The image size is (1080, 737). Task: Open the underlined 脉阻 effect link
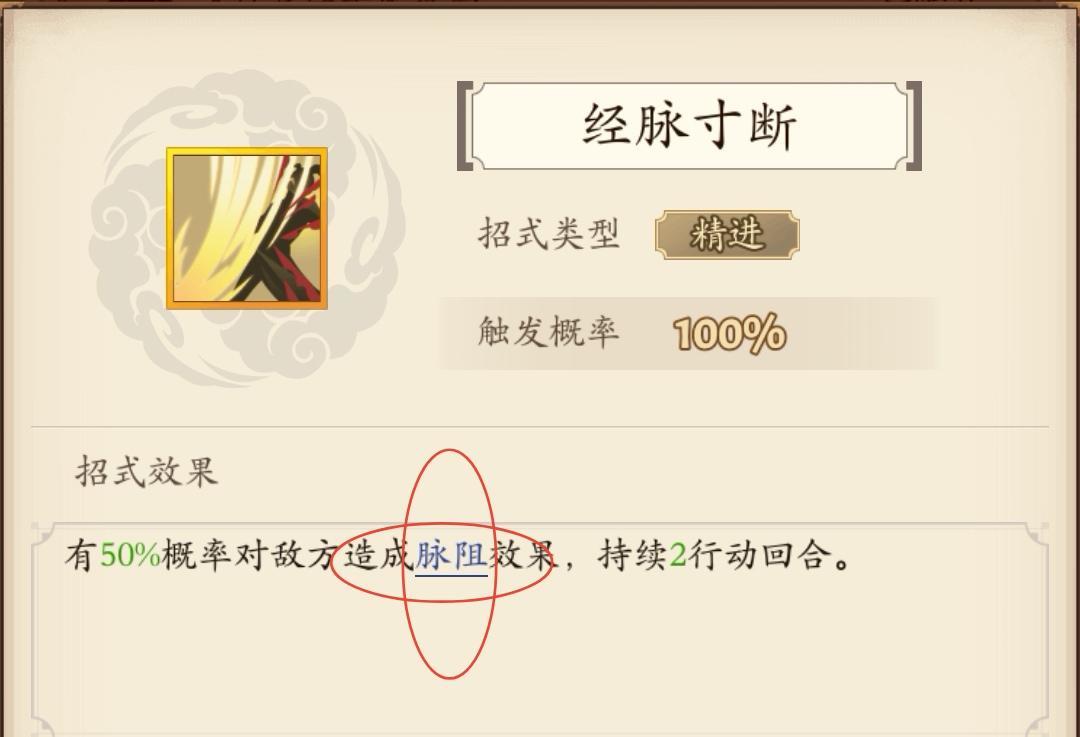click(x=451, y=555)
